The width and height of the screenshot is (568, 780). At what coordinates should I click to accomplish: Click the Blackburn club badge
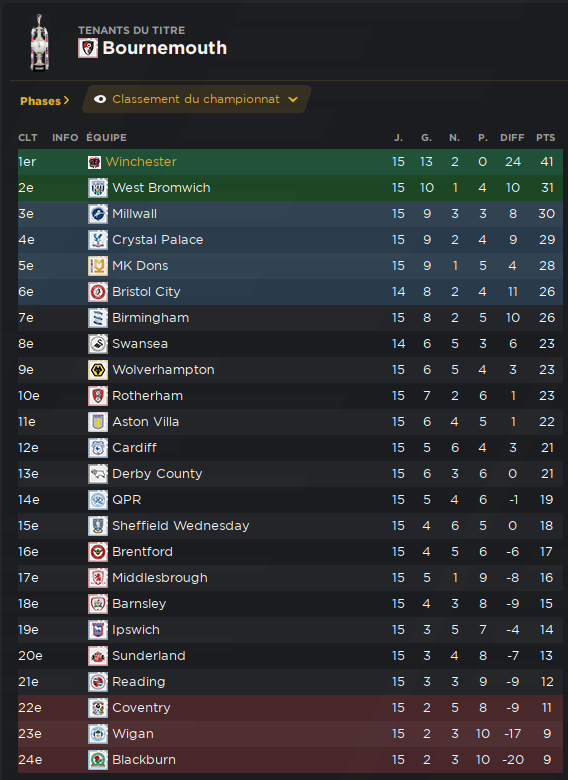[98, 760]
